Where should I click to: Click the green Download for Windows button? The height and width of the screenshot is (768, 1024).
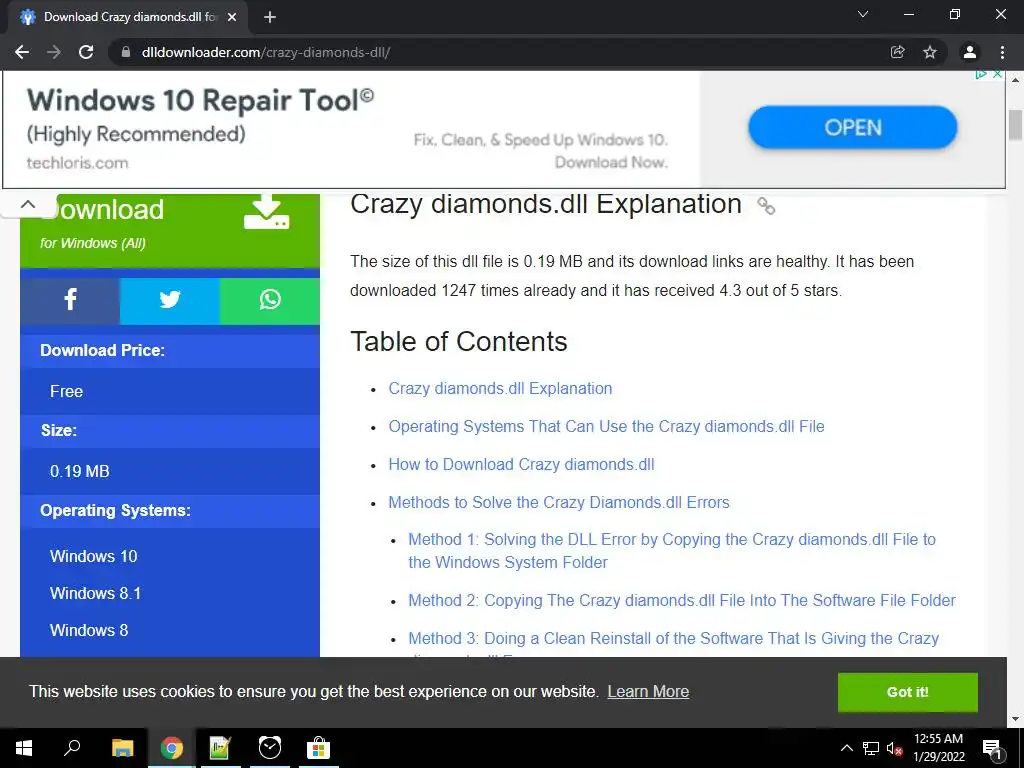(x=170, y=231)
